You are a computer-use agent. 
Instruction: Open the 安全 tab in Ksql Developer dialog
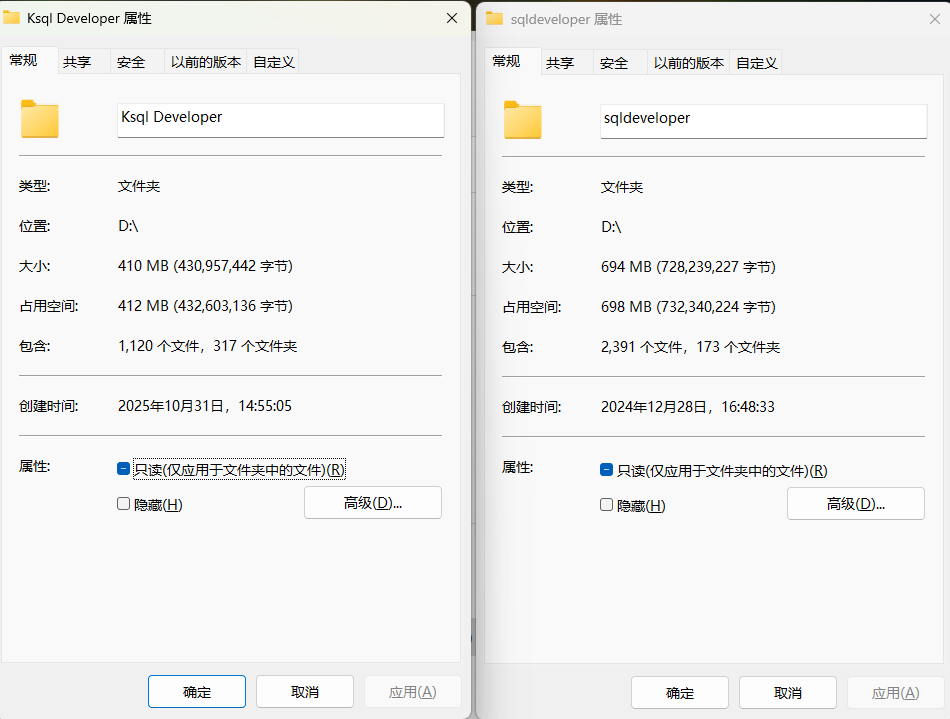pyautogui.click(x=131, y=62)
